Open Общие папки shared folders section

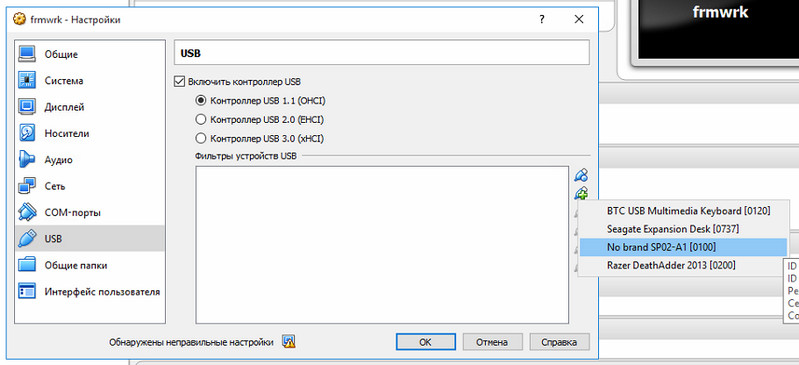click(90, 266)
